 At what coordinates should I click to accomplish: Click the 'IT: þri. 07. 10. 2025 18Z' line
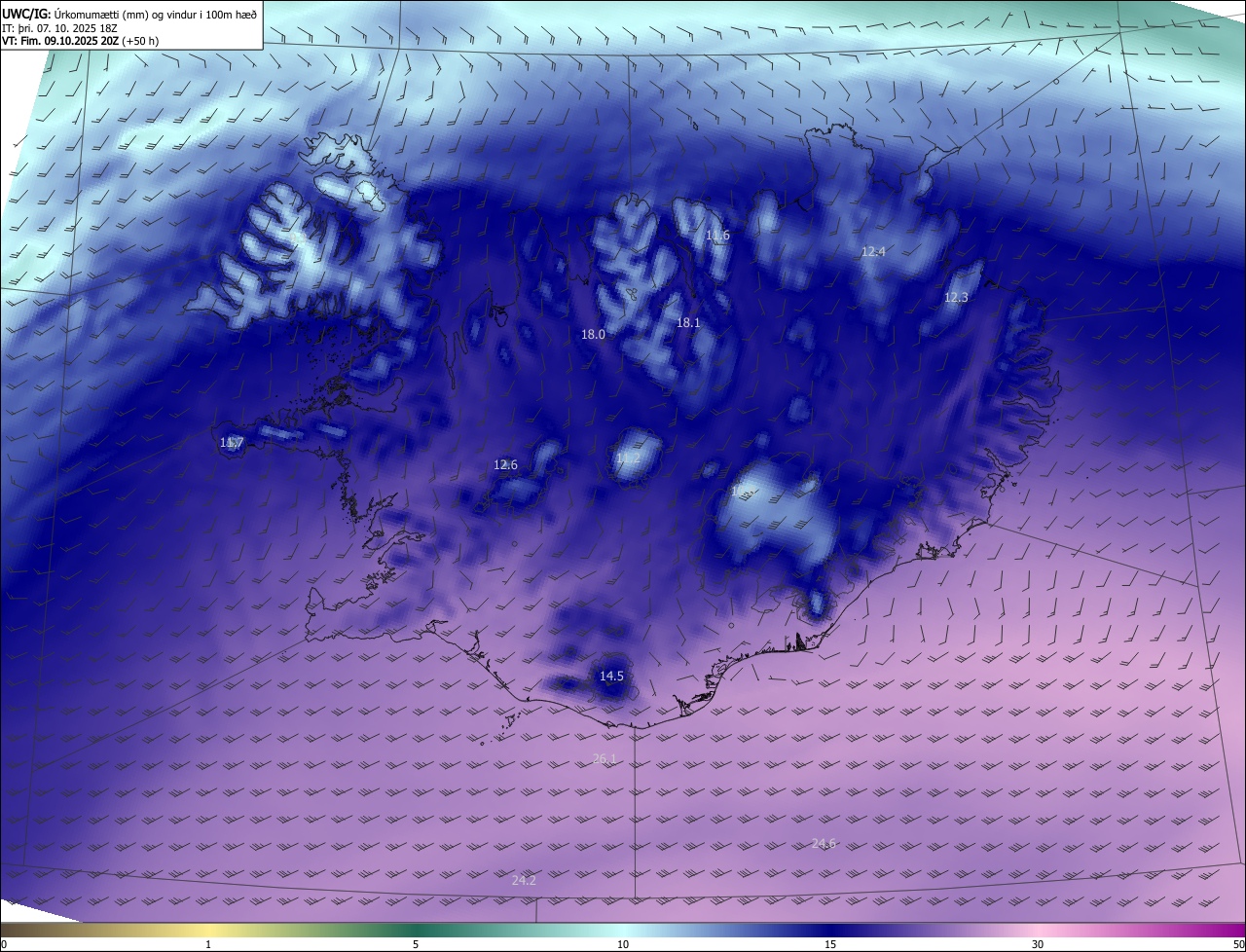click(60, 28)
